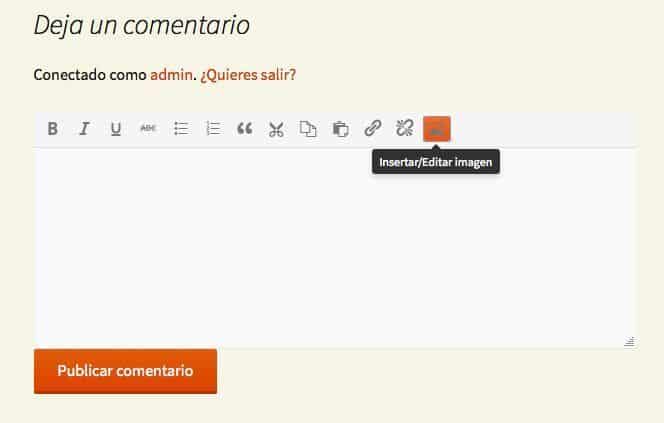Add a blockquote with quote icon
Viewport: 664px width, 423px height.
245,128
